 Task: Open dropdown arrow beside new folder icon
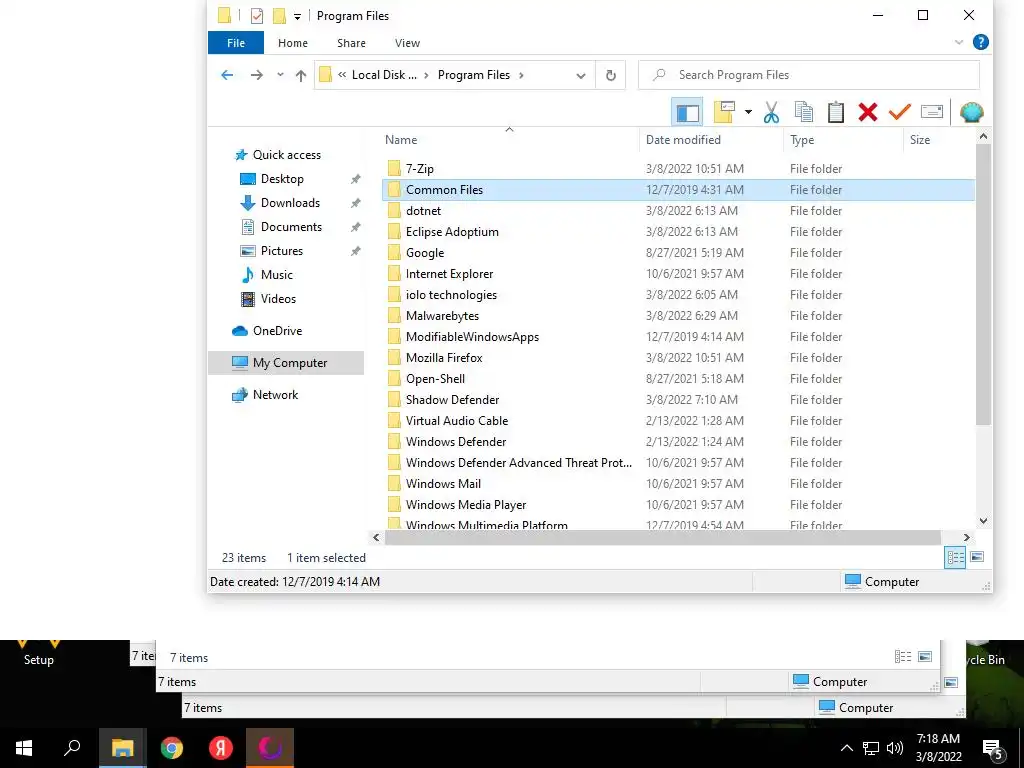click(748, 112)
